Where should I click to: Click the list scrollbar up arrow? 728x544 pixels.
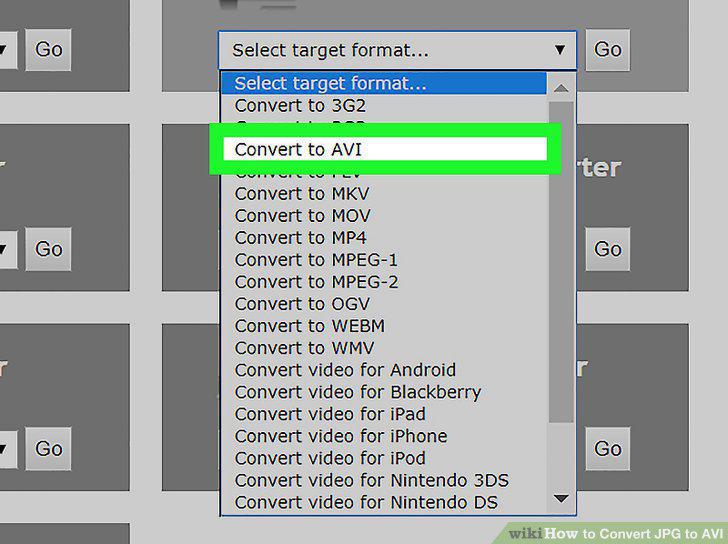click(x=561, y=87)
